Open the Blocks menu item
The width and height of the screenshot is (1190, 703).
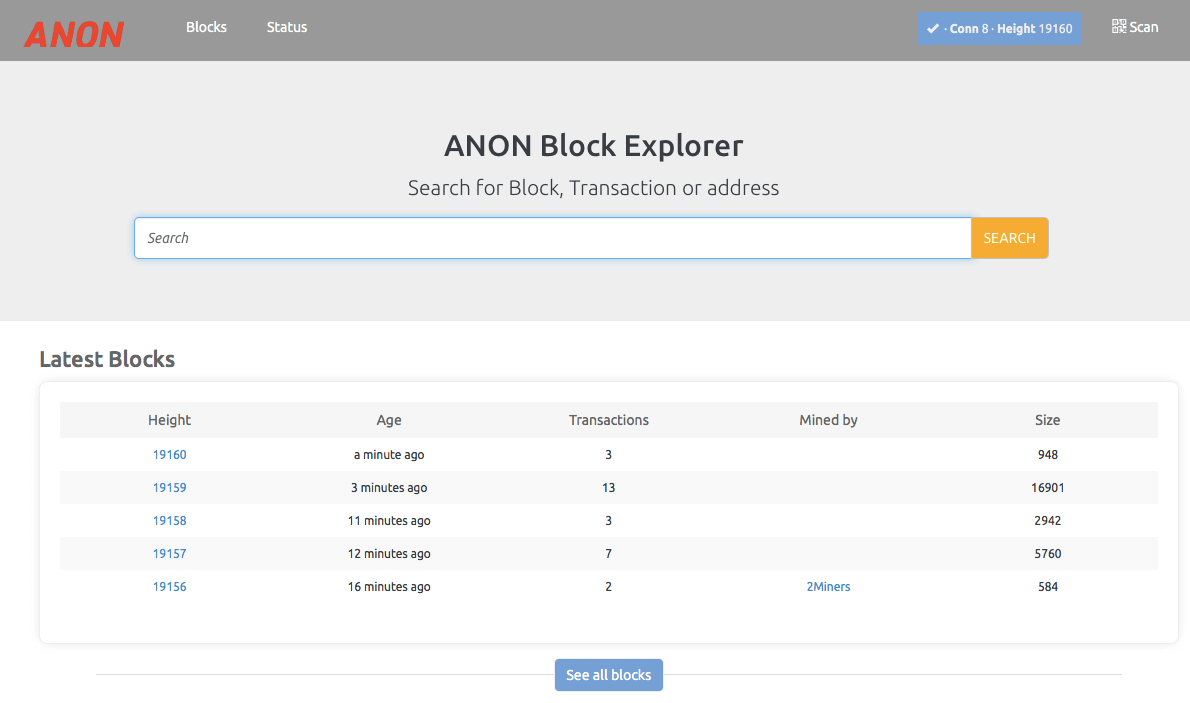206,27
